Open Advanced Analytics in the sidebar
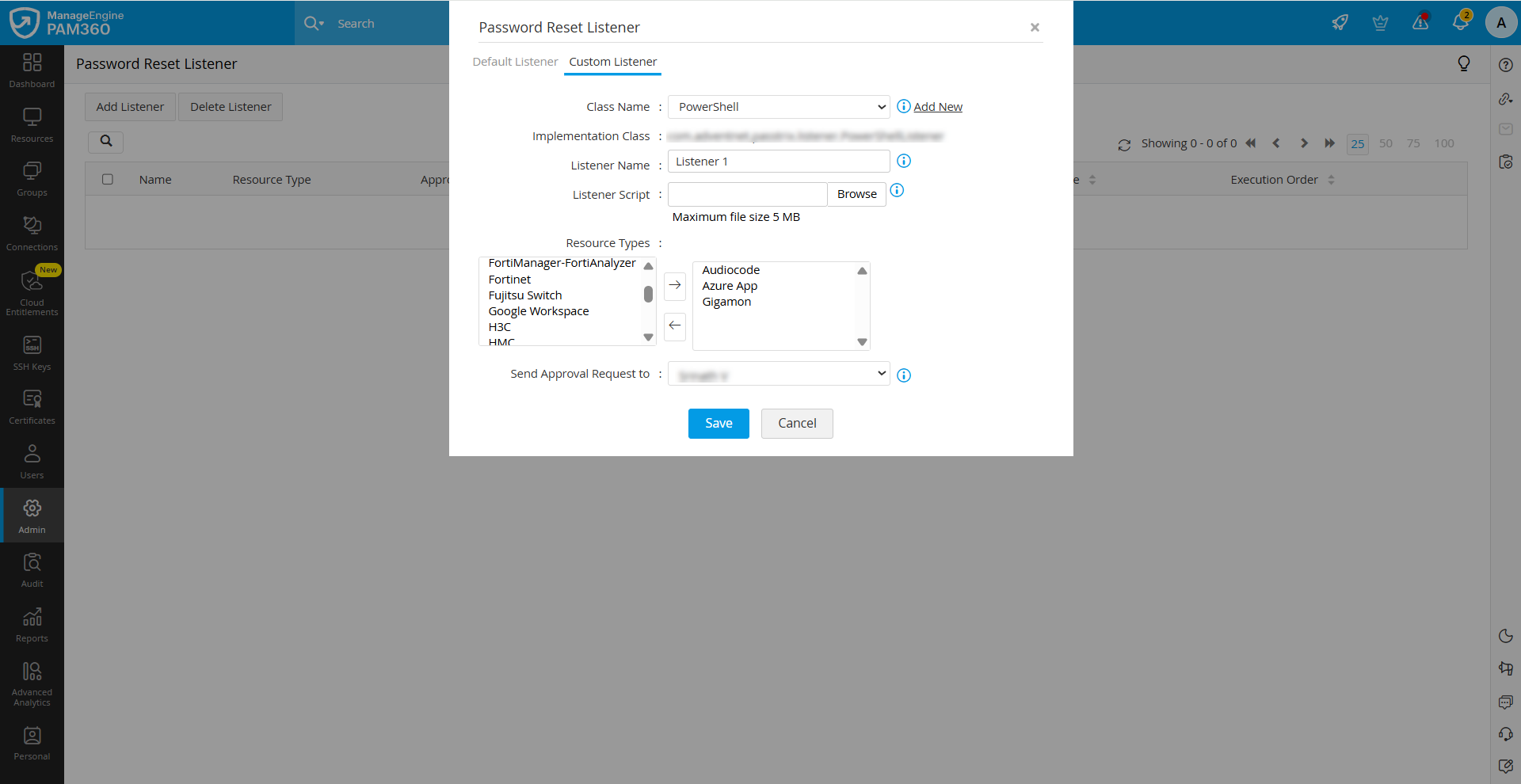Screen dimensions: 1521x784 [x=32, y=684]
